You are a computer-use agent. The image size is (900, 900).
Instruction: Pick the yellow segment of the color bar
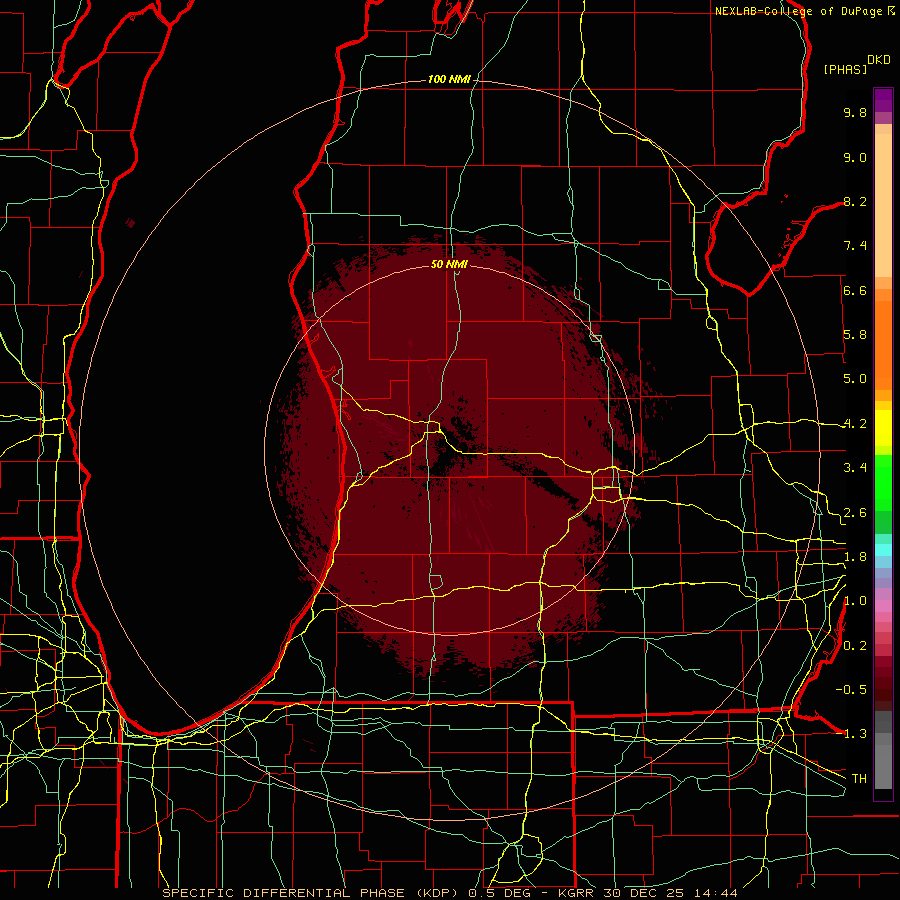tap(883, 428)
